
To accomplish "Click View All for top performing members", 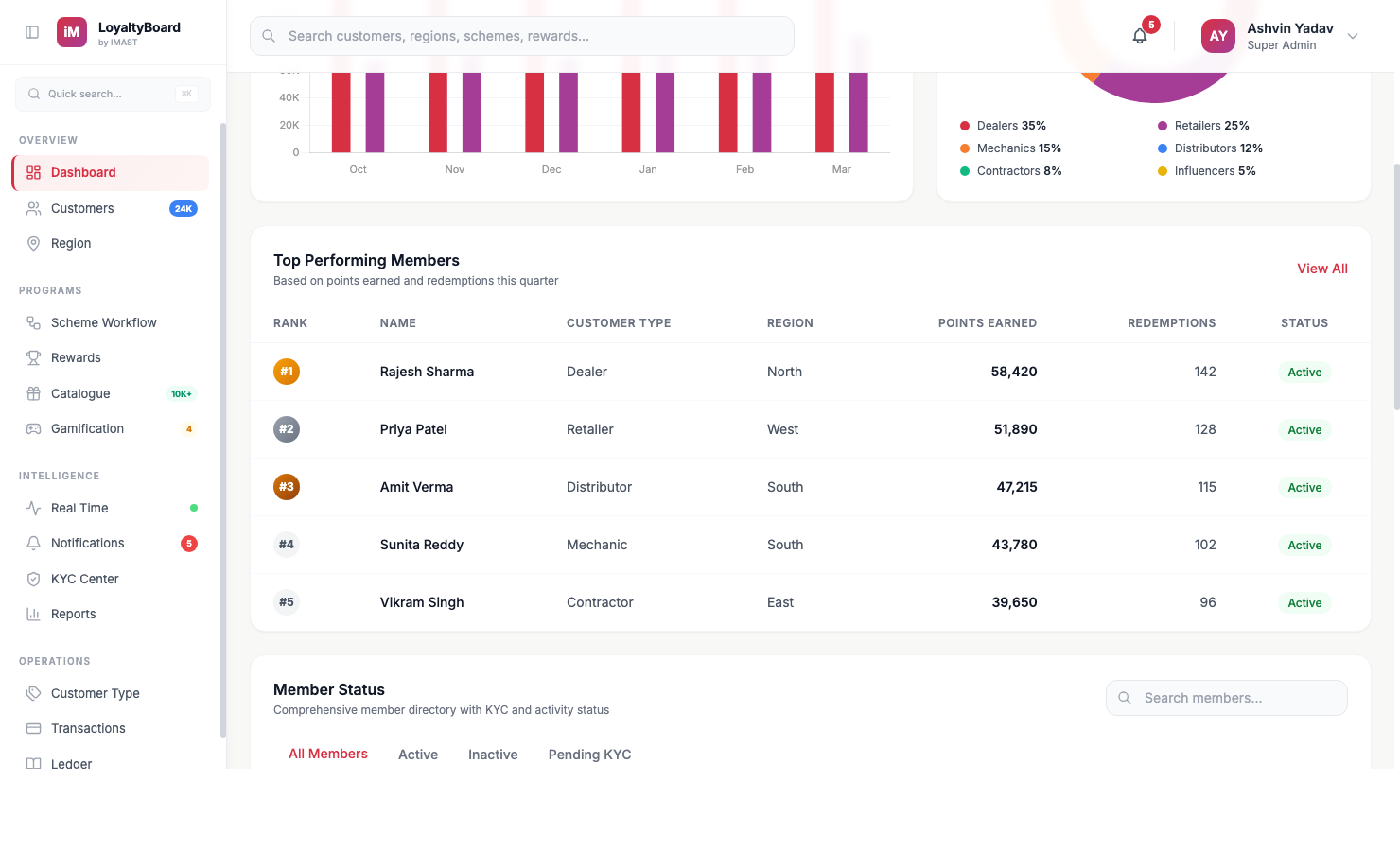I will pyautogui.click(x=1321, y=268).
